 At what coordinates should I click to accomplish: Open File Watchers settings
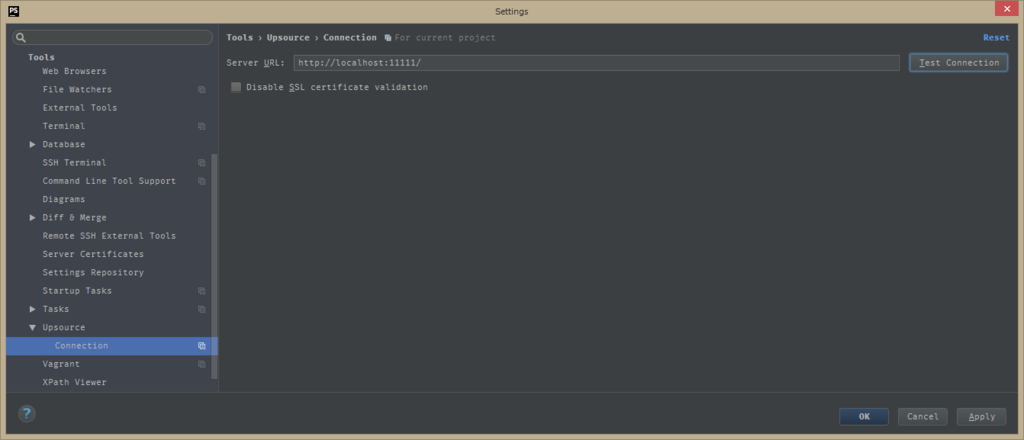(77, 89)
